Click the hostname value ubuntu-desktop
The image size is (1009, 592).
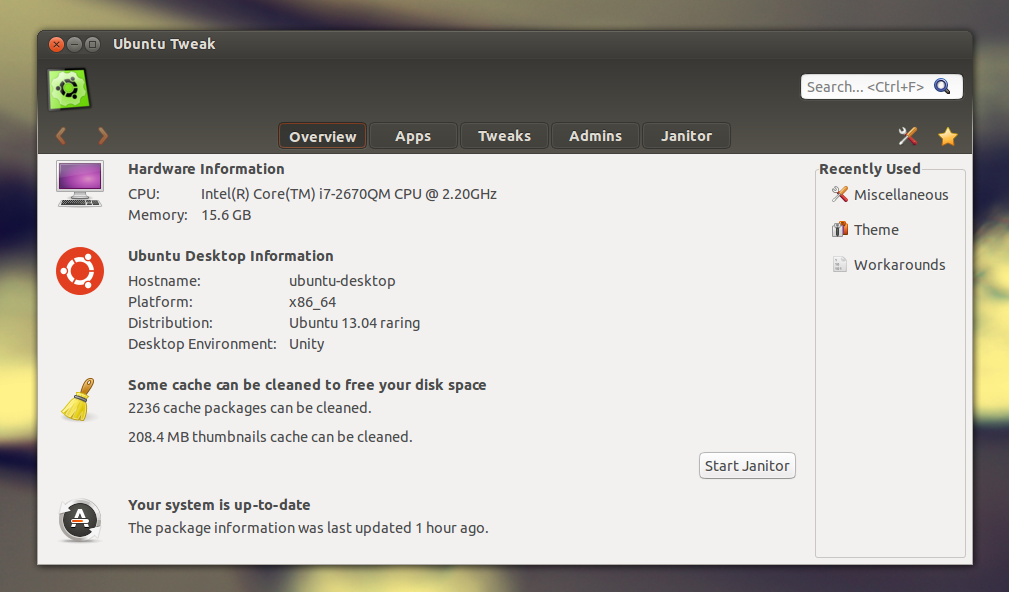coord(342,281)
